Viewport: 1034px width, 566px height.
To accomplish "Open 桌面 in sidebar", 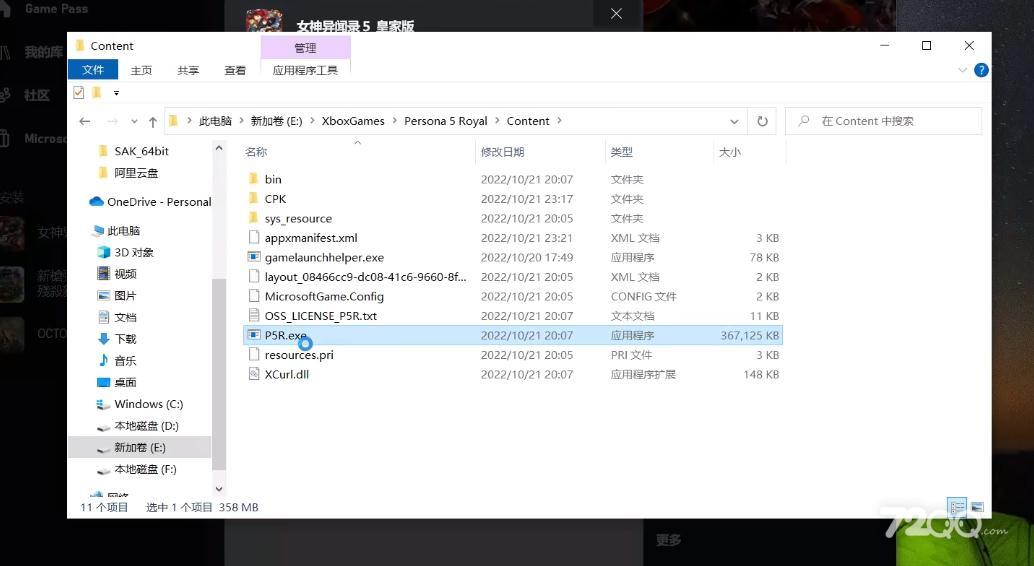I will click(x=117, y=383).
